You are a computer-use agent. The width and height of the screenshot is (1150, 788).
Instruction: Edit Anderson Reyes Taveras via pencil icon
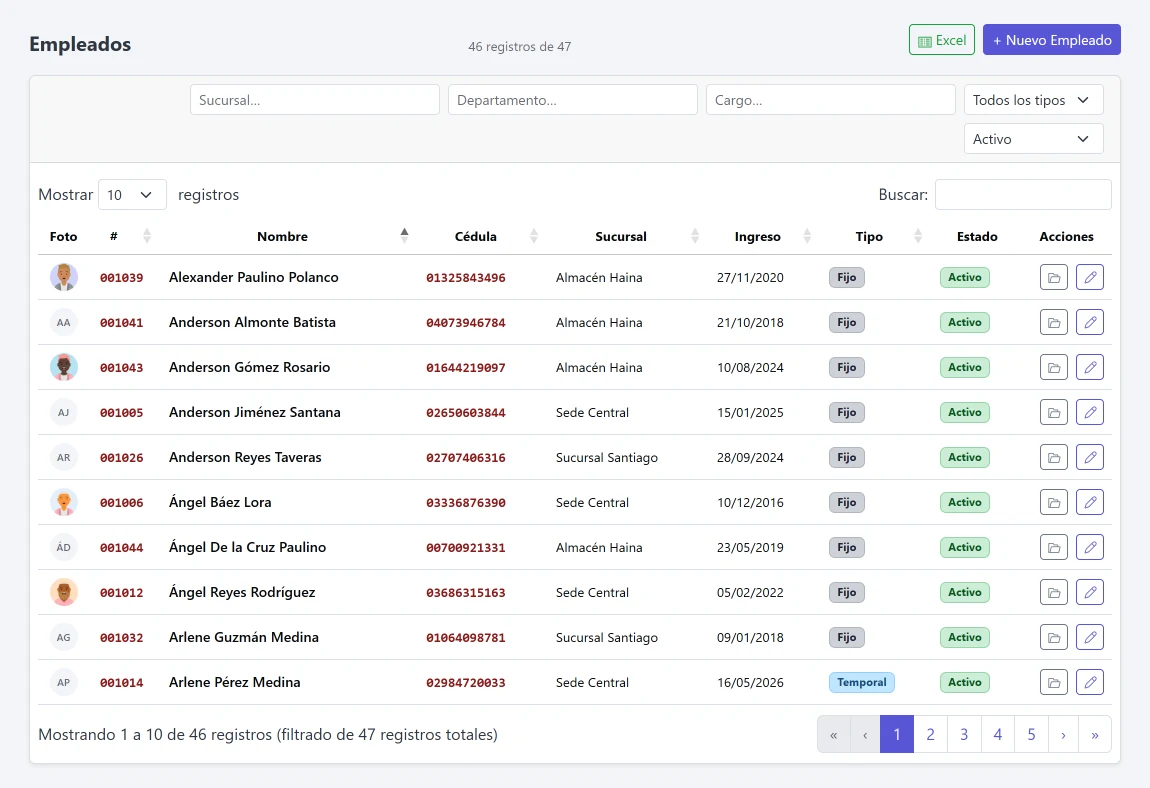[1090, 457]
